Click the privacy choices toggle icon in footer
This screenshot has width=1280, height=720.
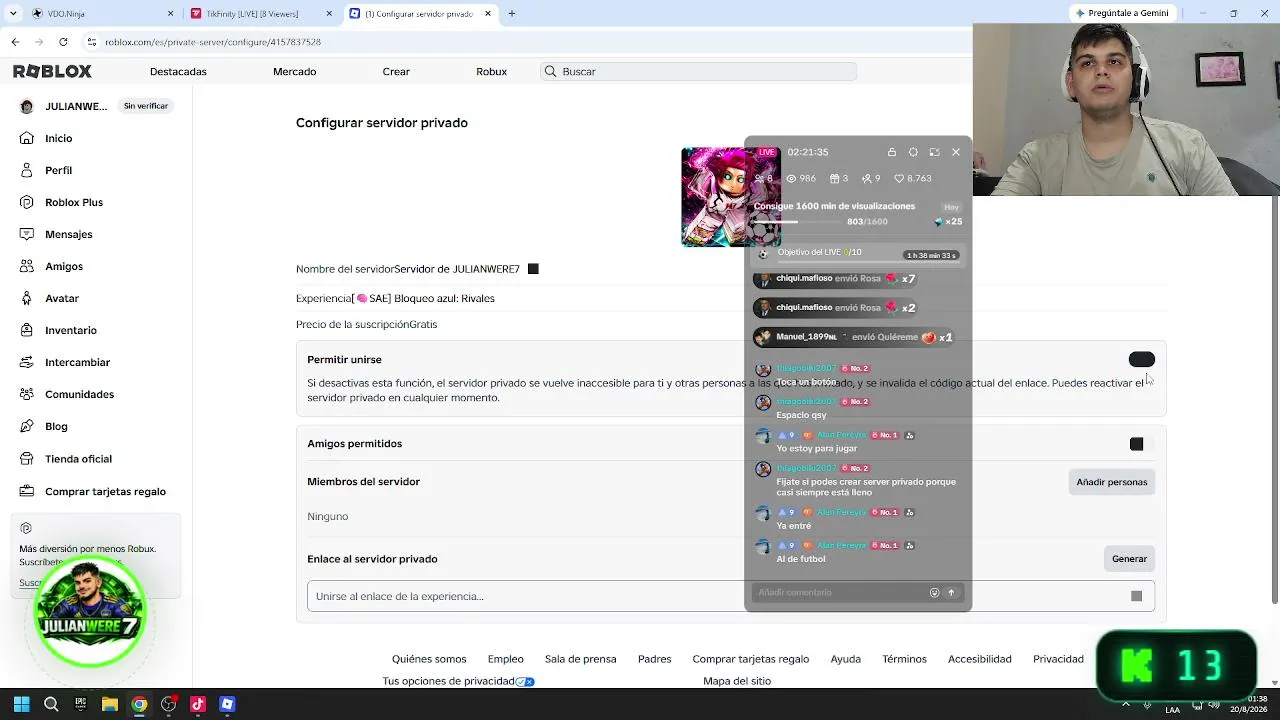[x=525, y=682]
